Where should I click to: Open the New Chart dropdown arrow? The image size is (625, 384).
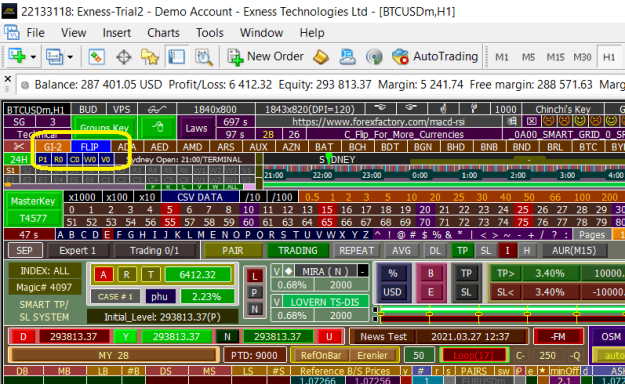pyautogui.click(x=33, y=57)
